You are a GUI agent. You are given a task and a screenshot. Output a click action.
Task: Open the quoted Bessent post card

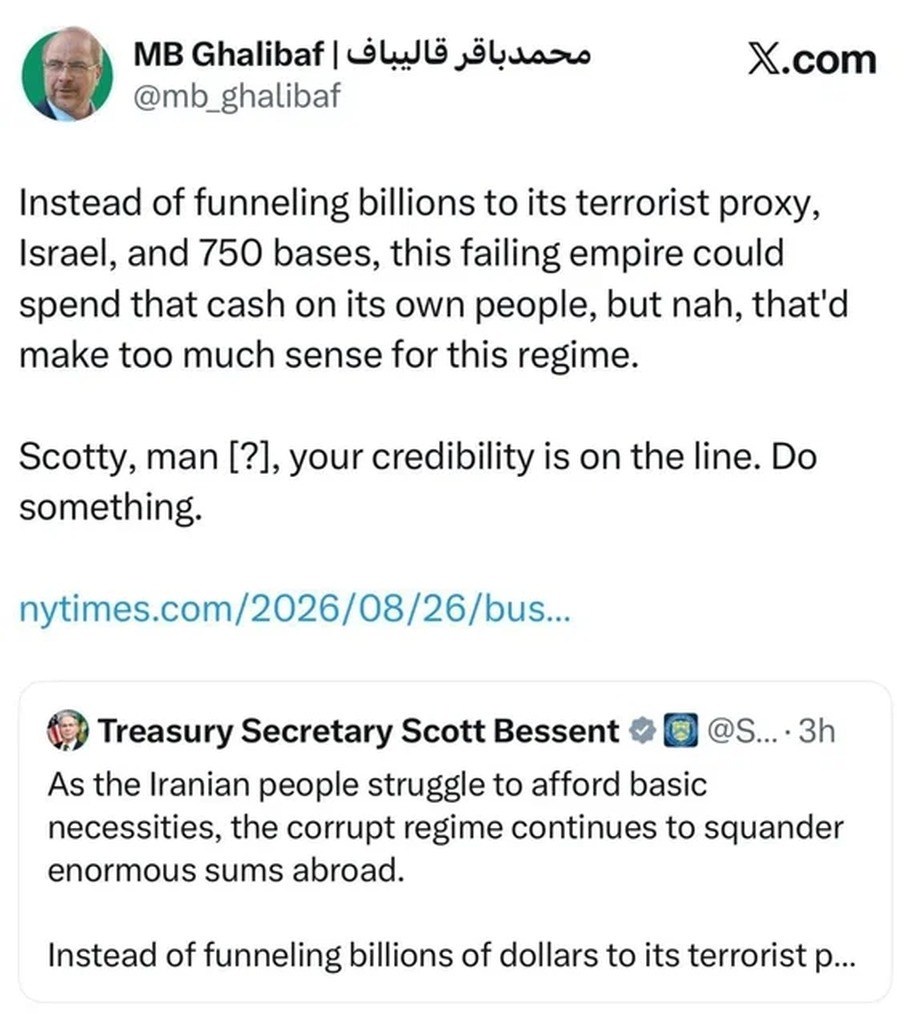click(455, 841)
